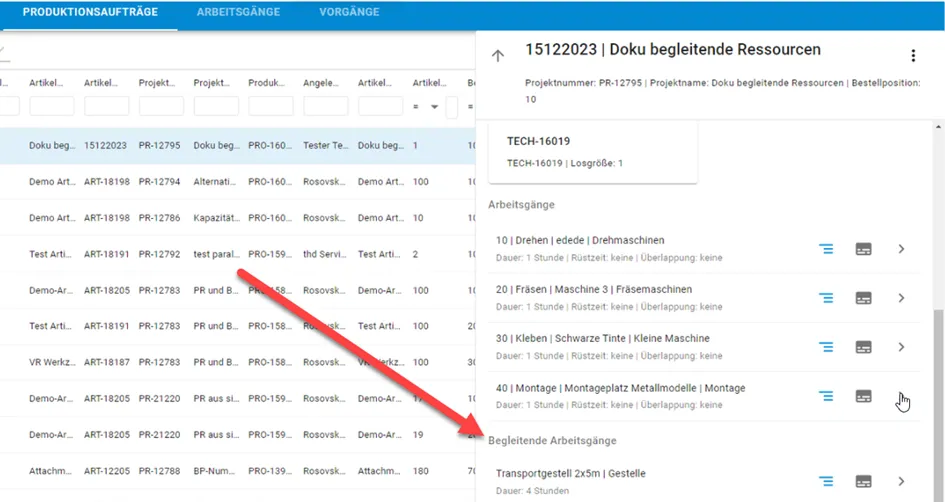
Task: Select table cell PR-12788
Action: click(x=159, y=471)
